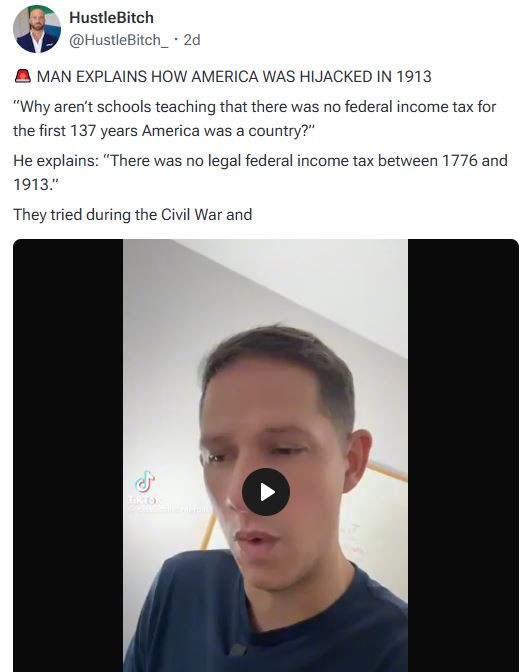Click the schools teaching quote paragraph
This screenshot has height=672, width=527.
click(255, 118)
